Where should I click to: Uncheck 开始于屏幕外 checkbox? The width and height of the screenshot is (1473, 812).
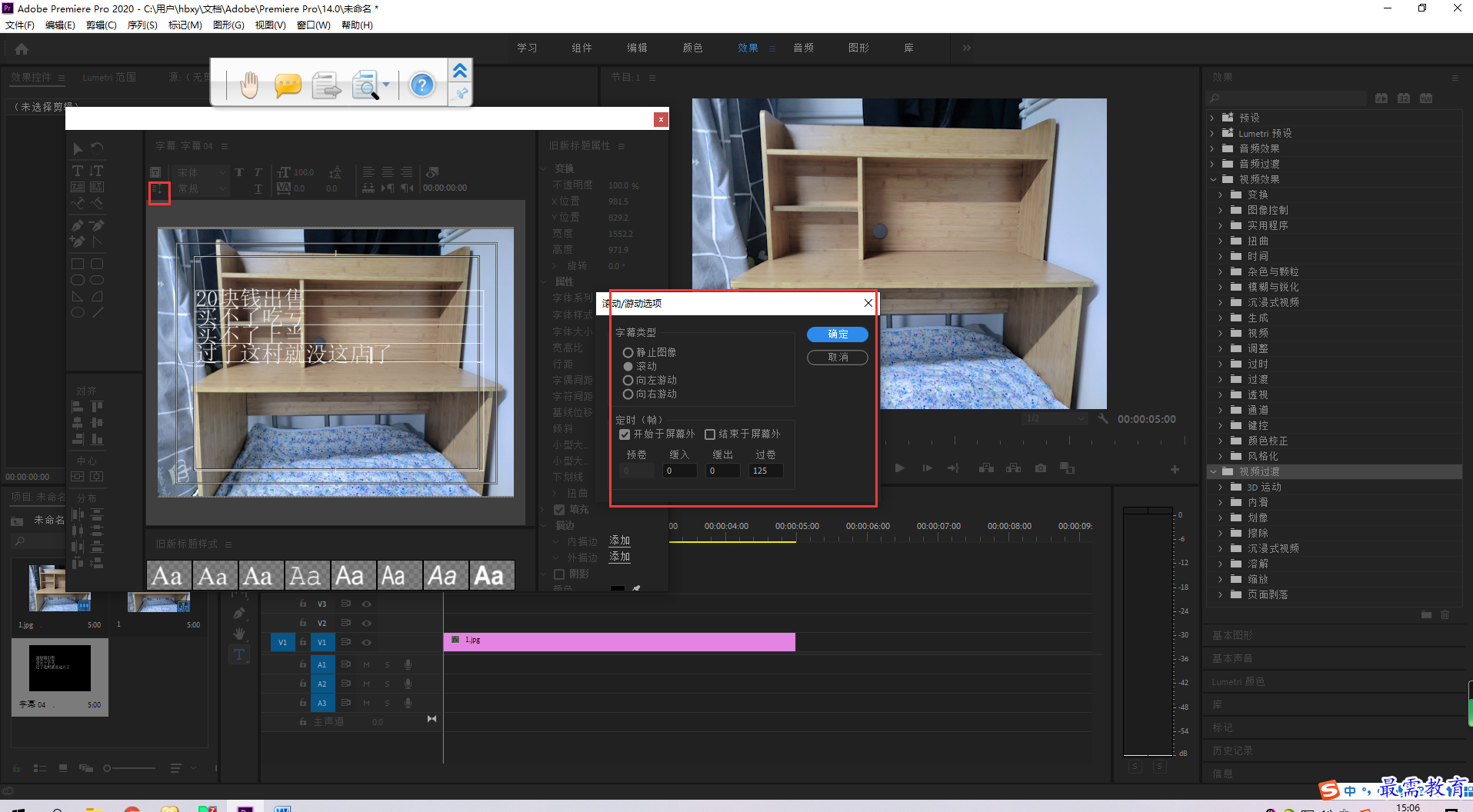(625, 434)
